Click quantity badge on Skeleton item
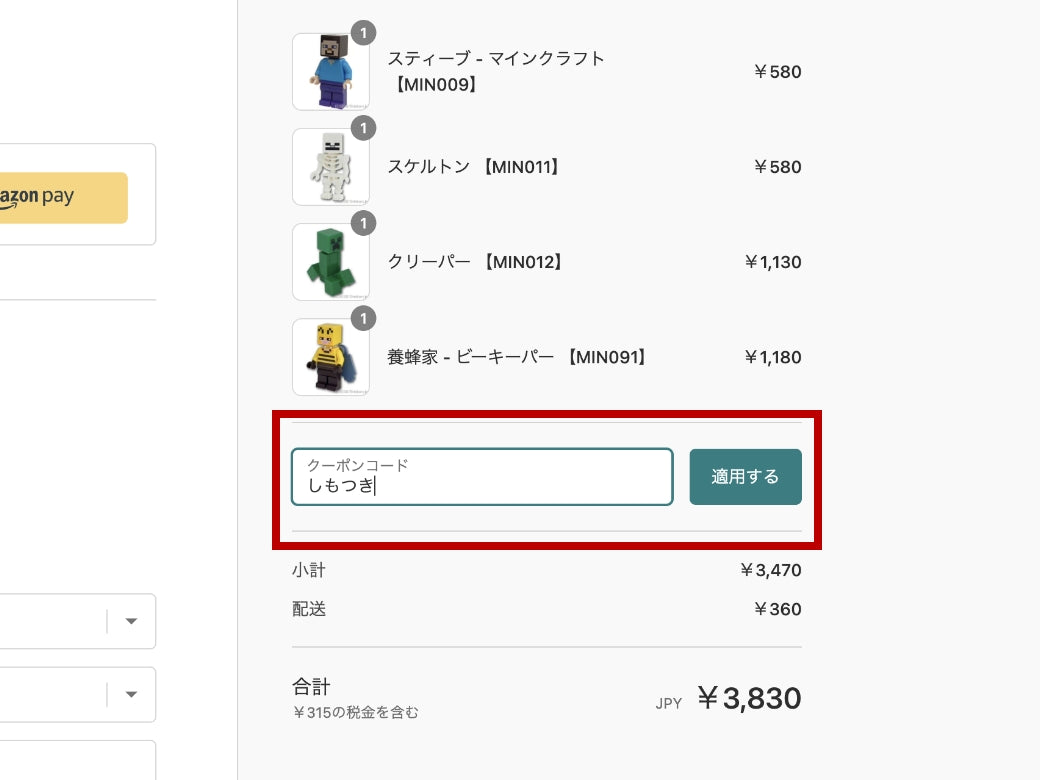Screen dimensions: 1040x780 click(363, 128)
